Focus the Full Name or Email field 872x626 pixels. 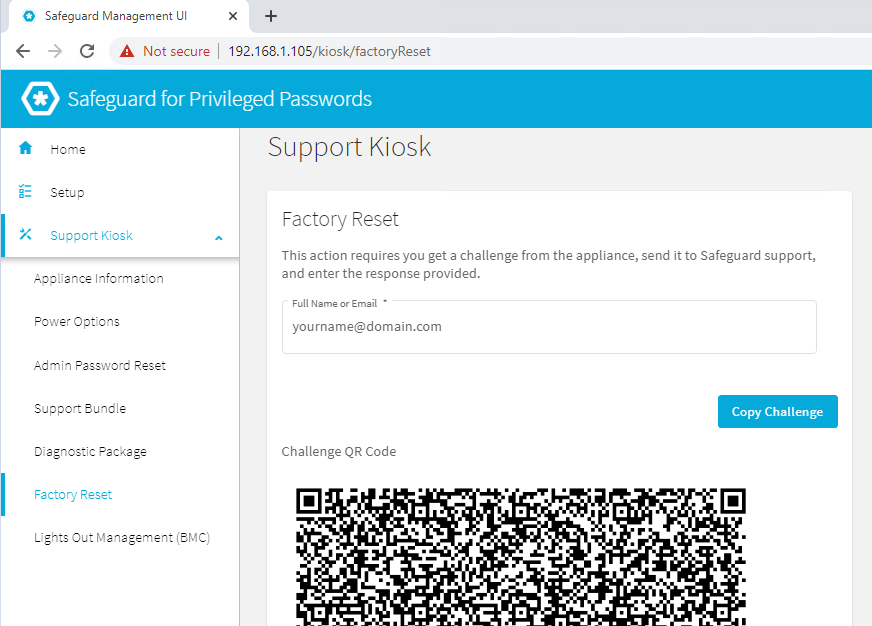[549, 327]
